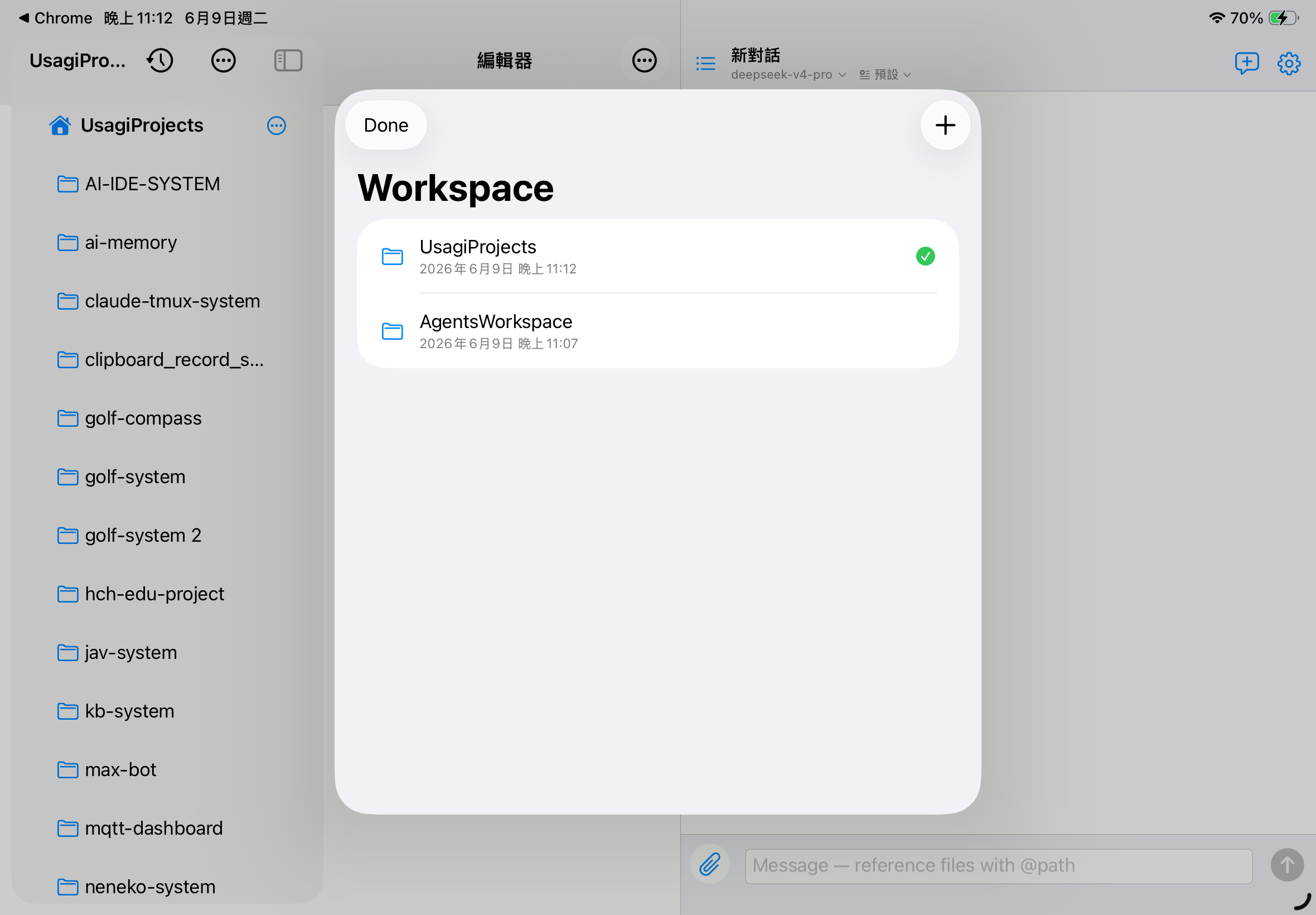Open UsagiProjects root options ellipsis

276,125
